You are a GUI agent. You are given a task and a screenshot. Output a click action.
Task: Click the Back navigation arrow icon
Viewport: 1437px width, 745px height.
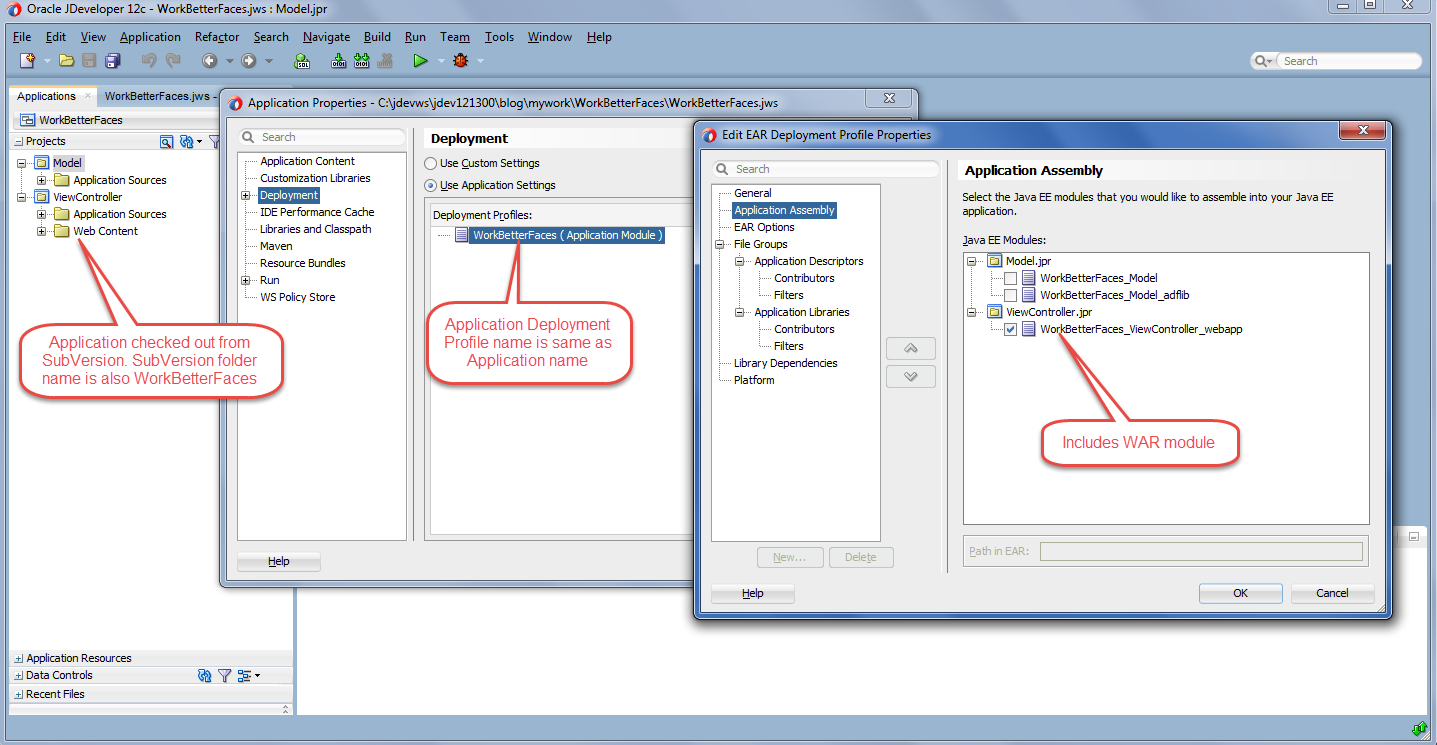coord(210,61)
